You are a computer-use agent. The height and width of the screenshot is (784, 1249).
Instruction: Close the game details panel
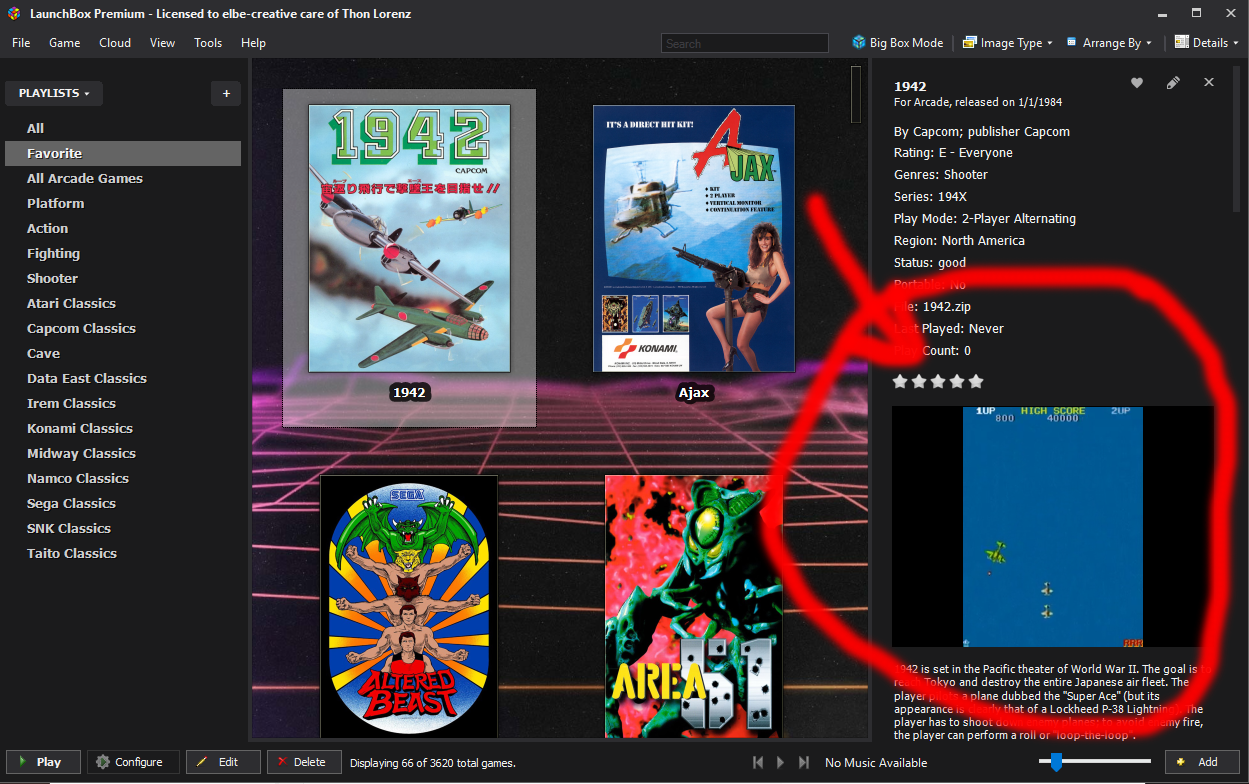coord(1209,82)
